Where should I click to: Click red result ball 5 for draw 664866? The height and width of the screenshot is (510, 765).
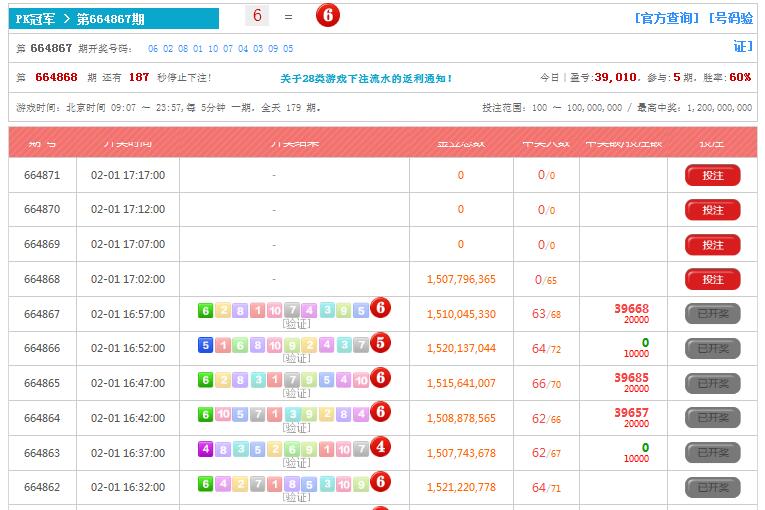(380, 343)
